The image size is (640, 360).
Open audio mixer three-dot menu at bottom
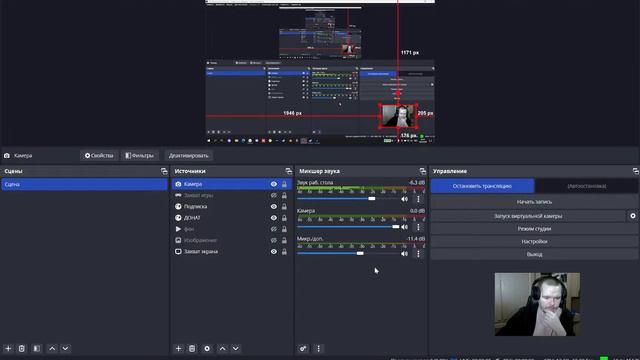pos(318,349)
